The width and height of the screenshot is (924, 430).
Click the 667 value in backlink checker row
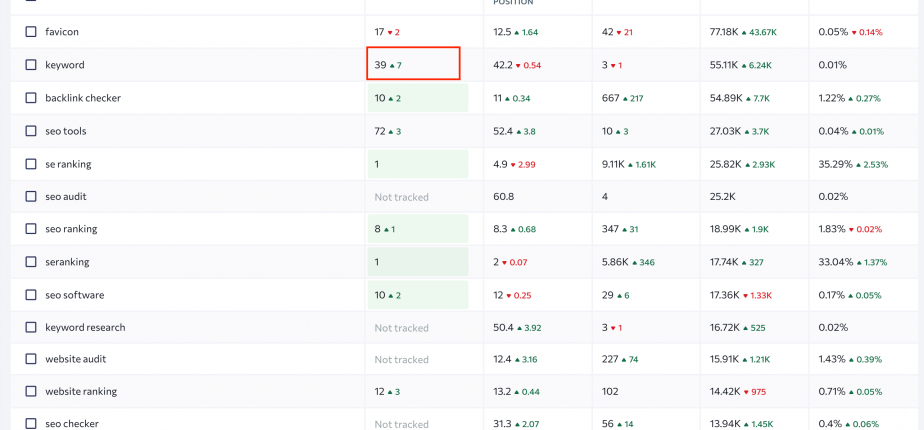coord(610,98)
